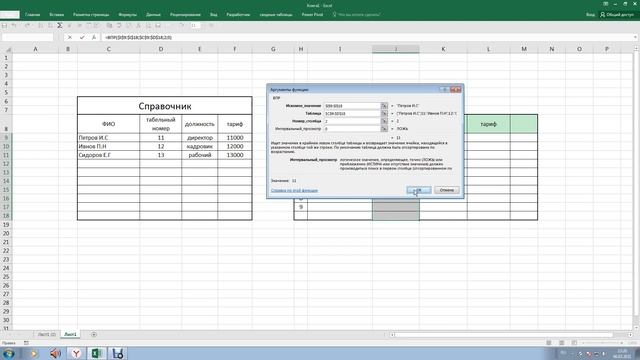The height and width of the screenshot is (360, 640).
Task: Open the Вставка ribbon tab
Action: pos(56,14)
